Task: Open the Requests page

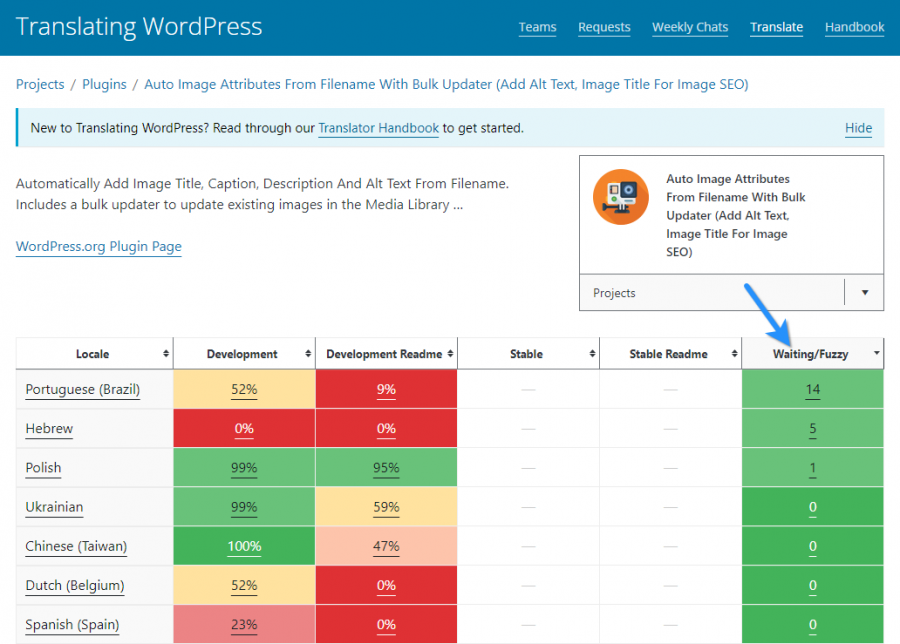Action: (x=604, y=27)
